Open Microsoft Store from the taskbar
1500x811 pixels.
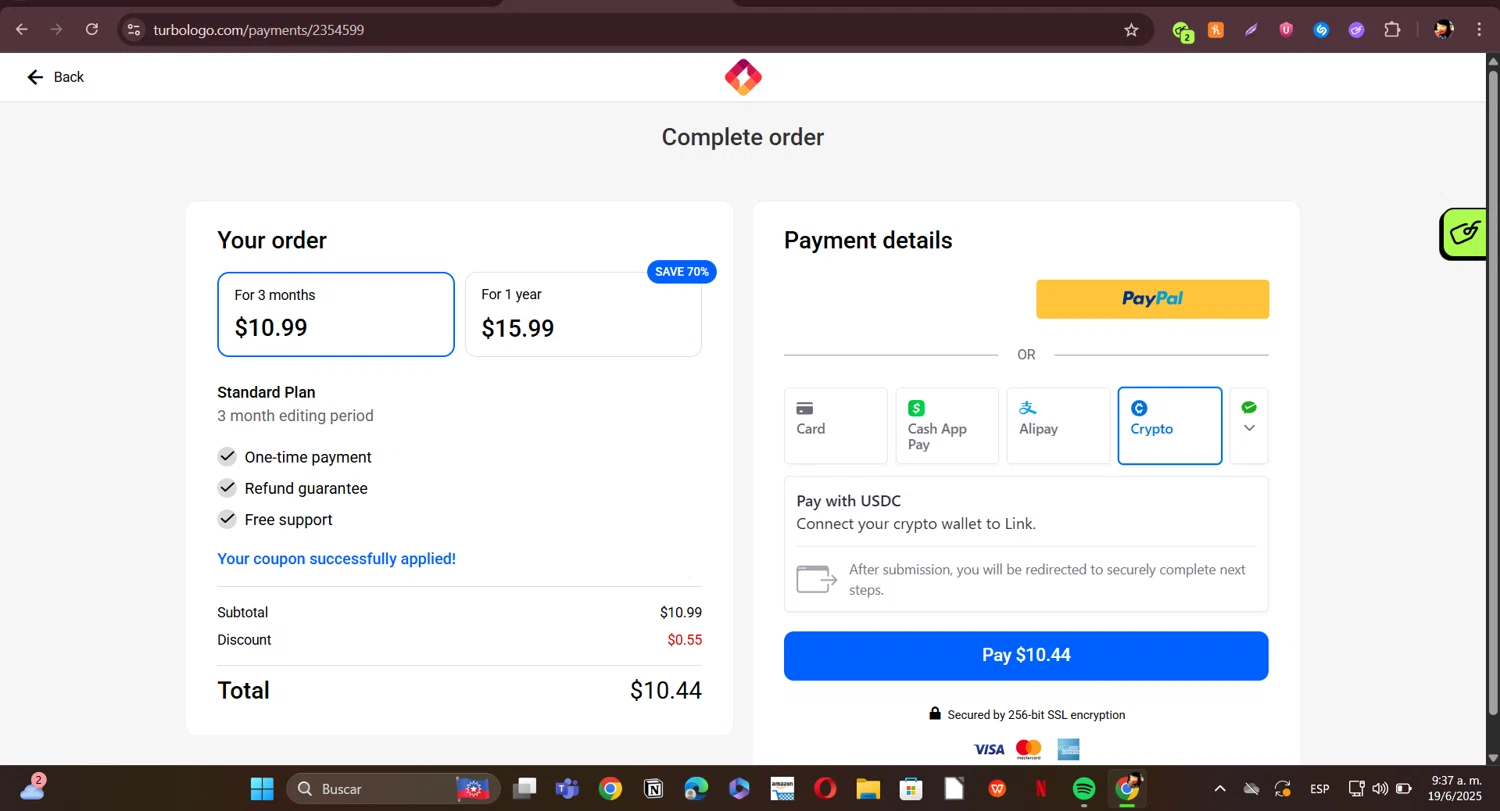(x=911, y=789)
